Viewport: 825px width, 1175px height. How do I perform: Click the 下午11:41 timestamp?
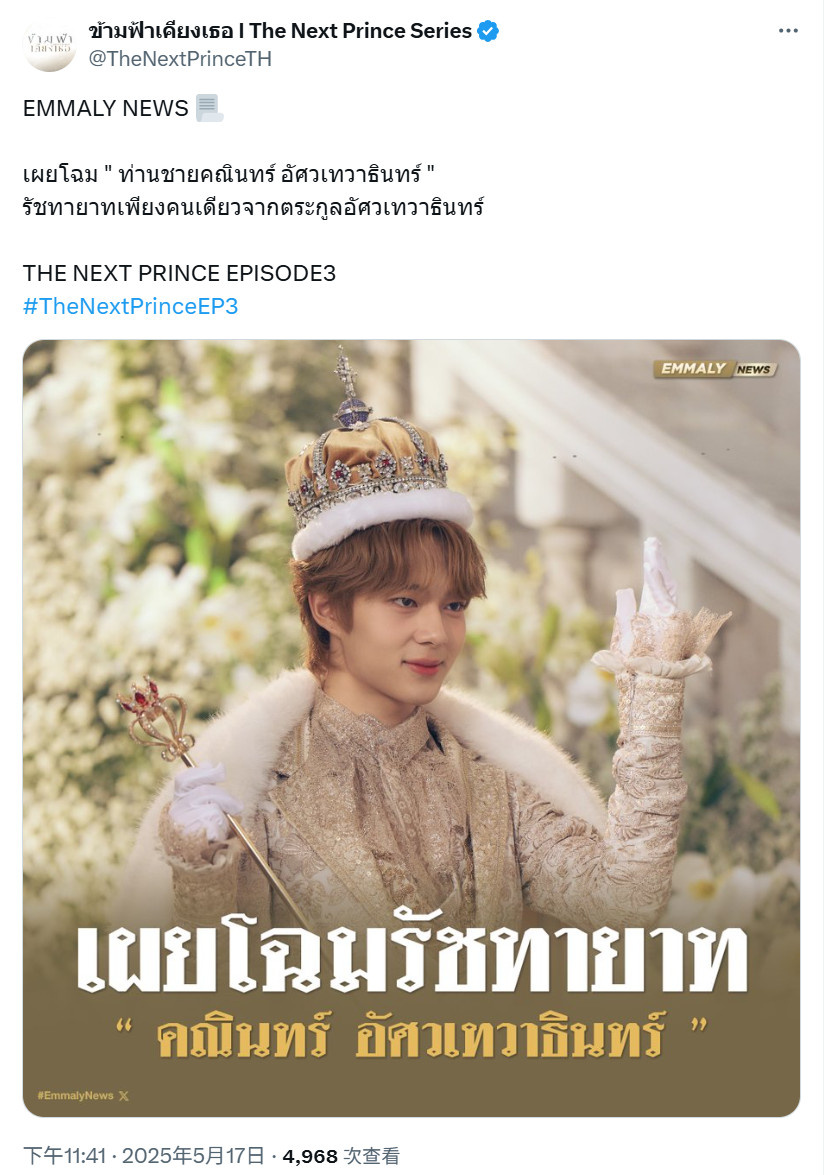tap(64, 1156)
